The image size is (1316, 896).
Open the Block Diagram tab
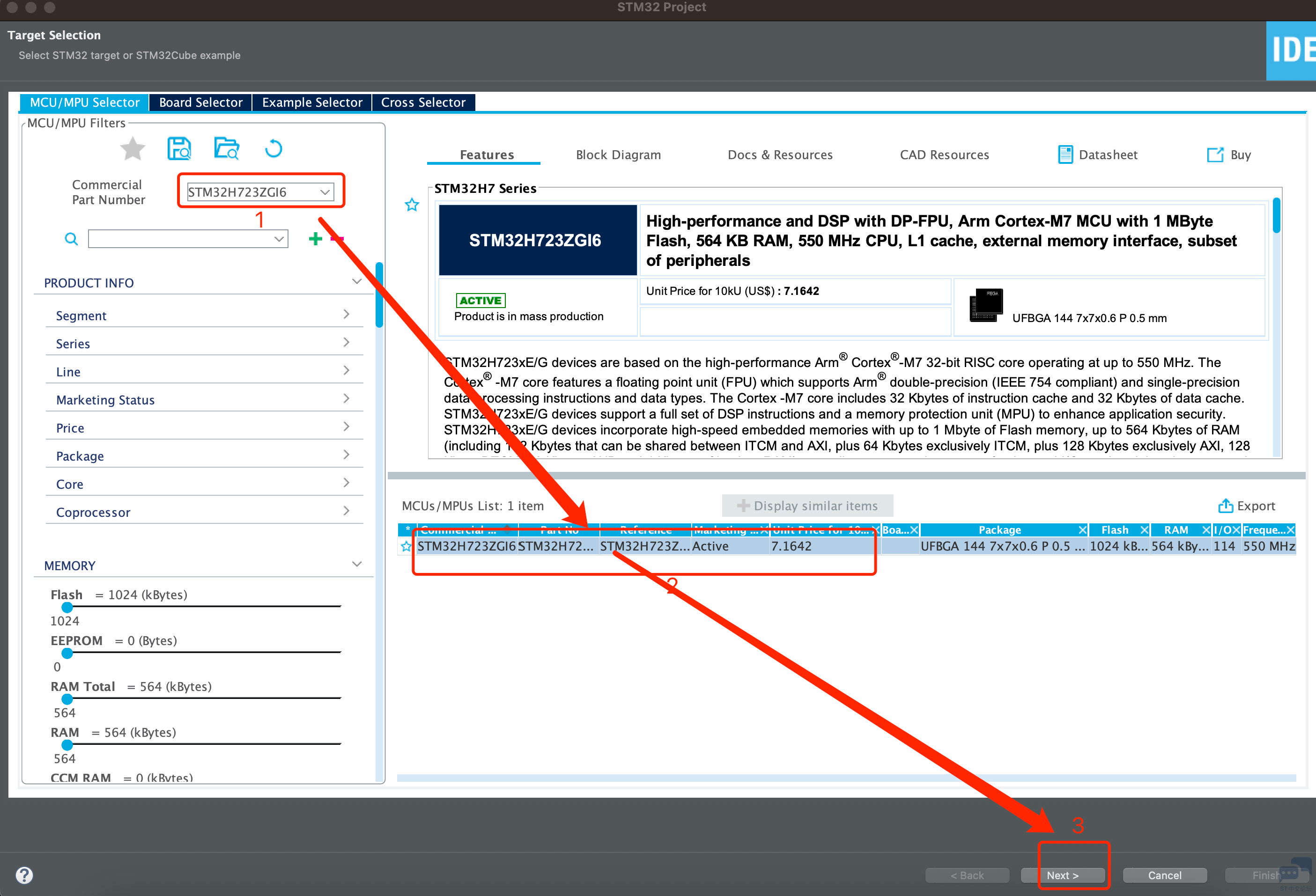(x=618, y=154)
